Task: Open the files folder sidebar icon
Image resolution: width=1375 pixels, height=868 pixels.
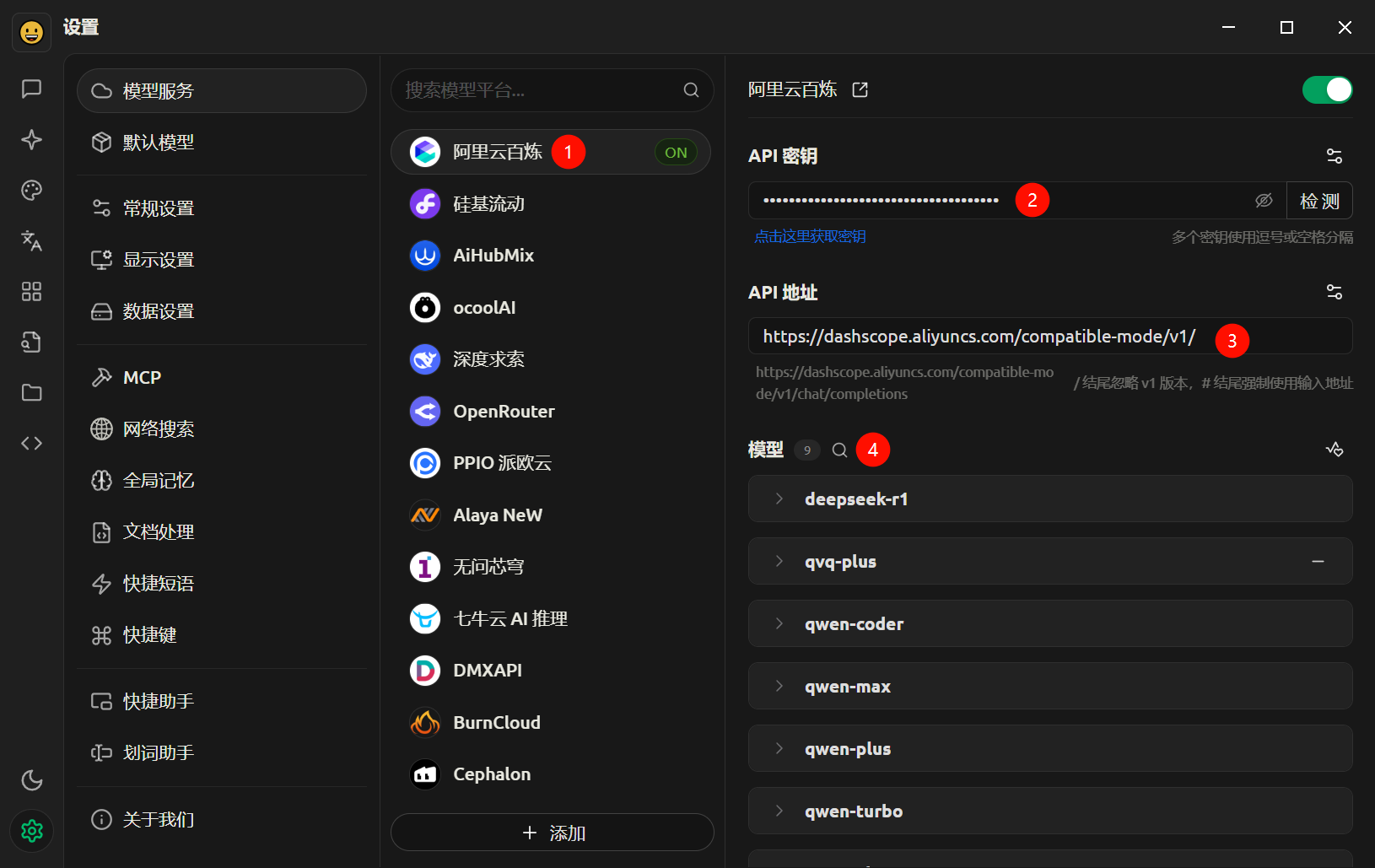Action: point(31,392)
